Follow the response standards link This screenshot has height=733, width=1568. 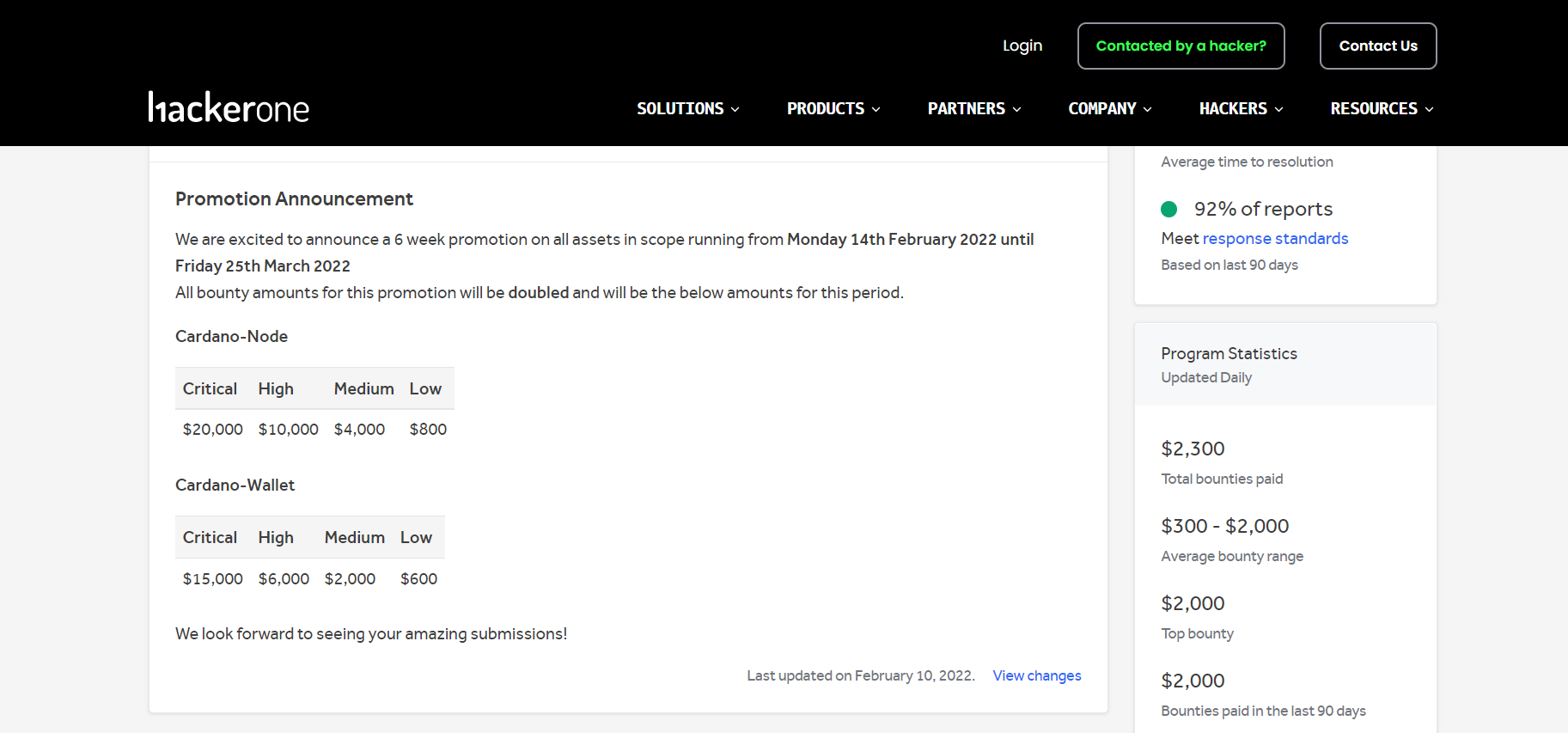pyautogui.click(x=1275, y=238)
